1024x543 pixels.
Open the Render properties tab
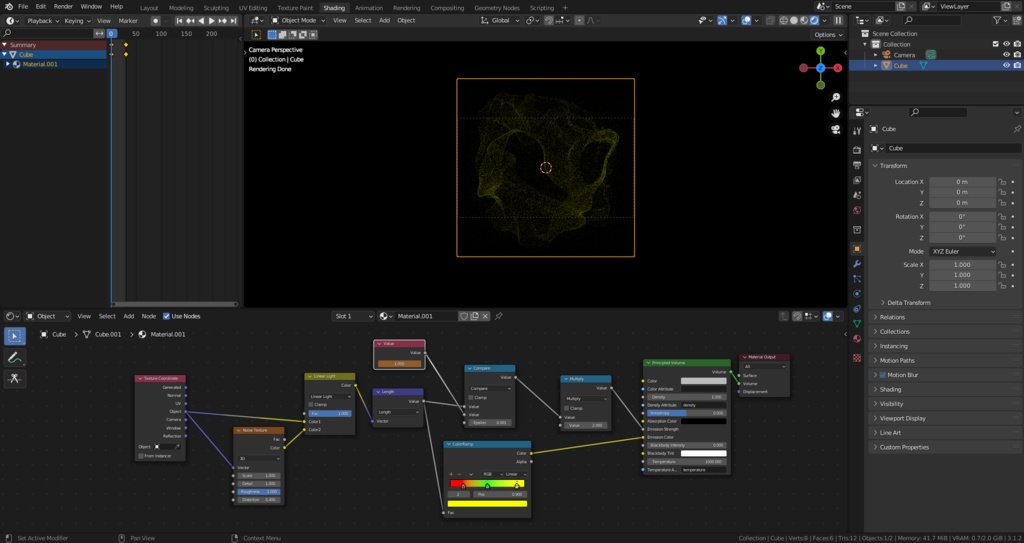point(857,150)
